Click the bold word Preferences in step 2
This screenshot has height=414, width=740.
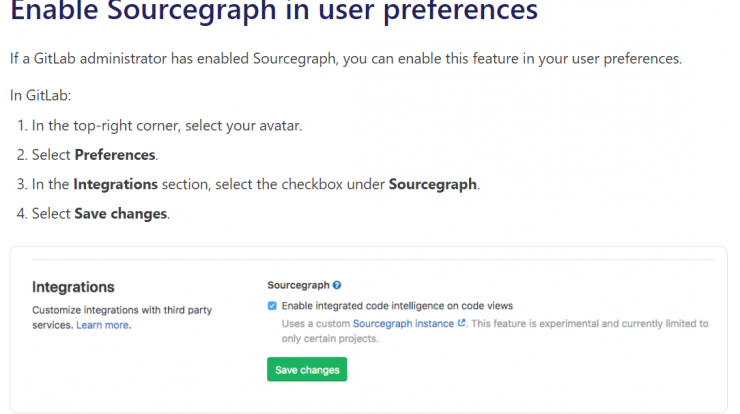click(x=115, y=155)
